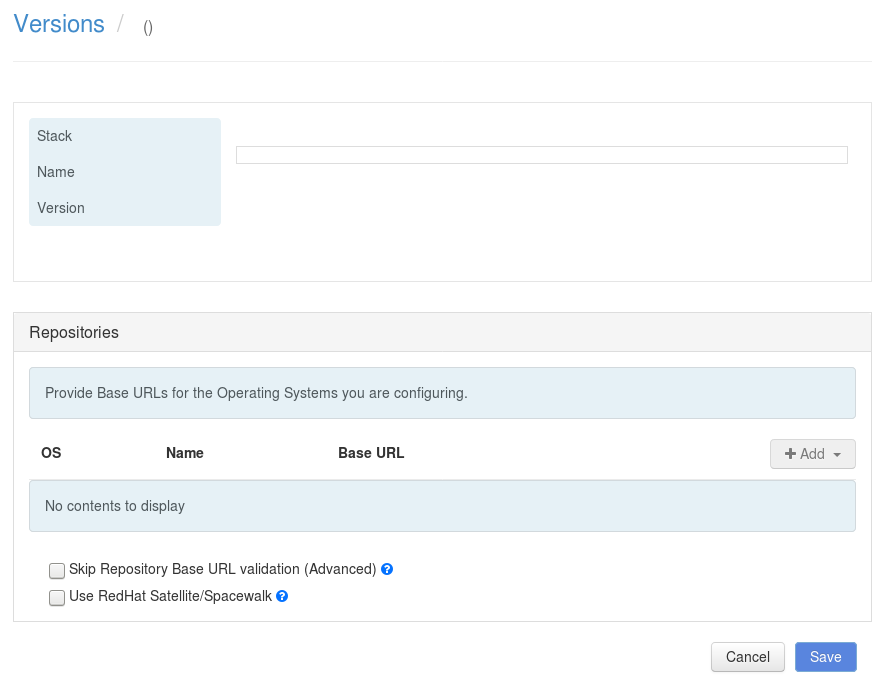
Task: Click the help icon beside Skip Repository validation
Action: (387, 569)
